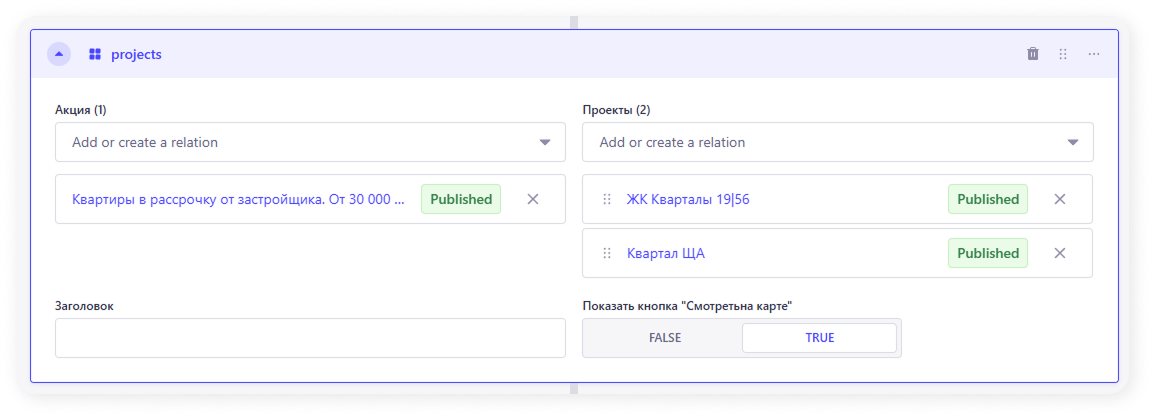Set the map button toggle to FALSE
The width and height of the screenshot is (1153, 418).
click(664, 338)
